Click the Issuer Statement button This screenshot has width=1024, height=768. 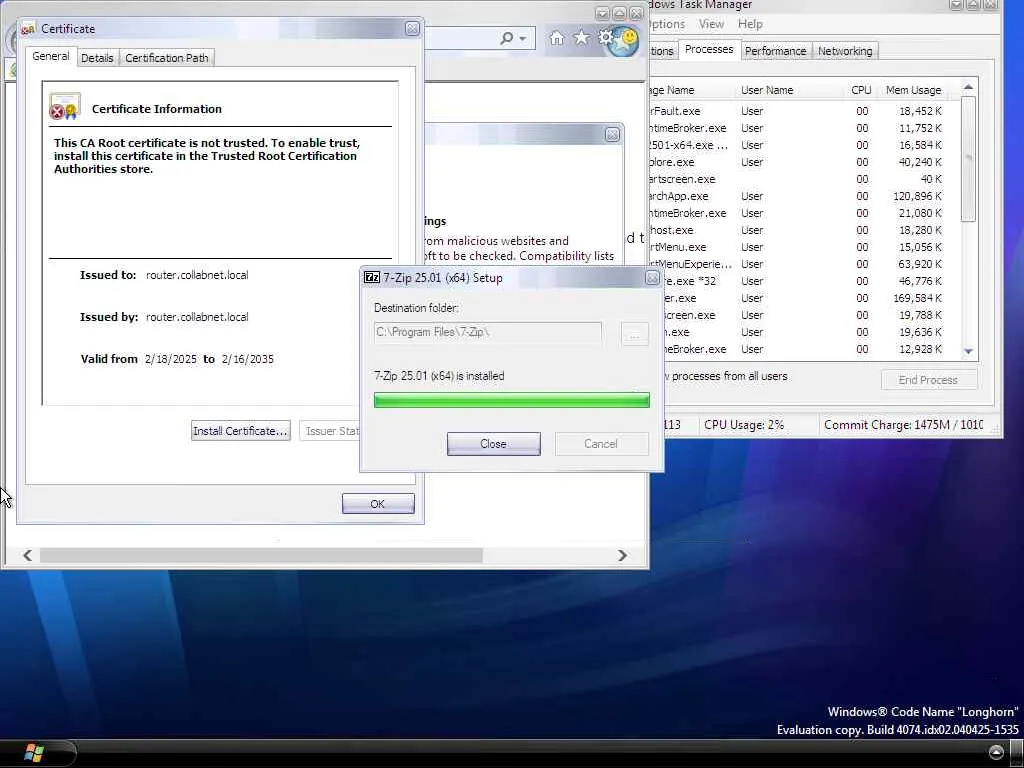coord(330,431)
